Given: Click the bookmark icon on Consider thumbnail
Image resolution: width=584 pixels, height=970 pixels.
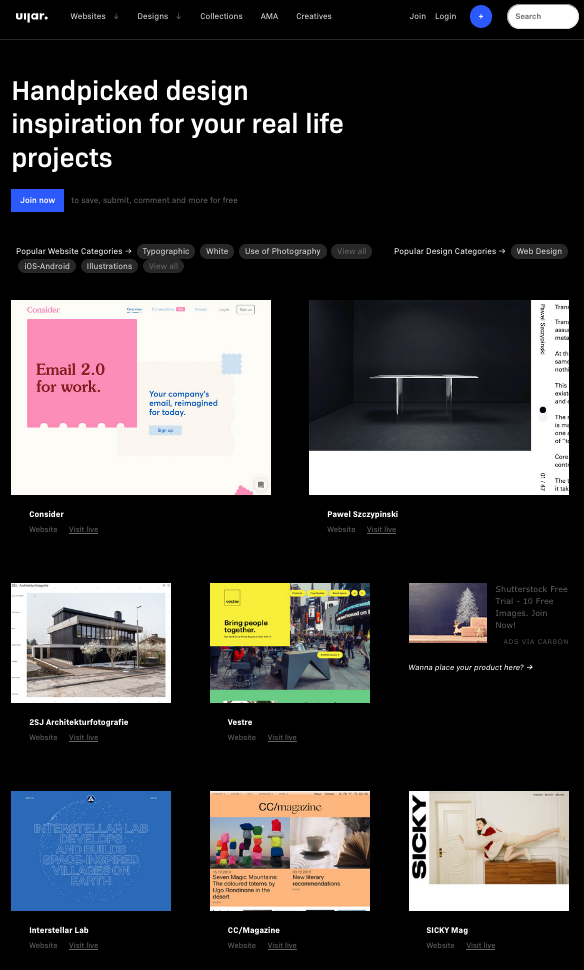Looking at the screenshot, I should 260,484.
